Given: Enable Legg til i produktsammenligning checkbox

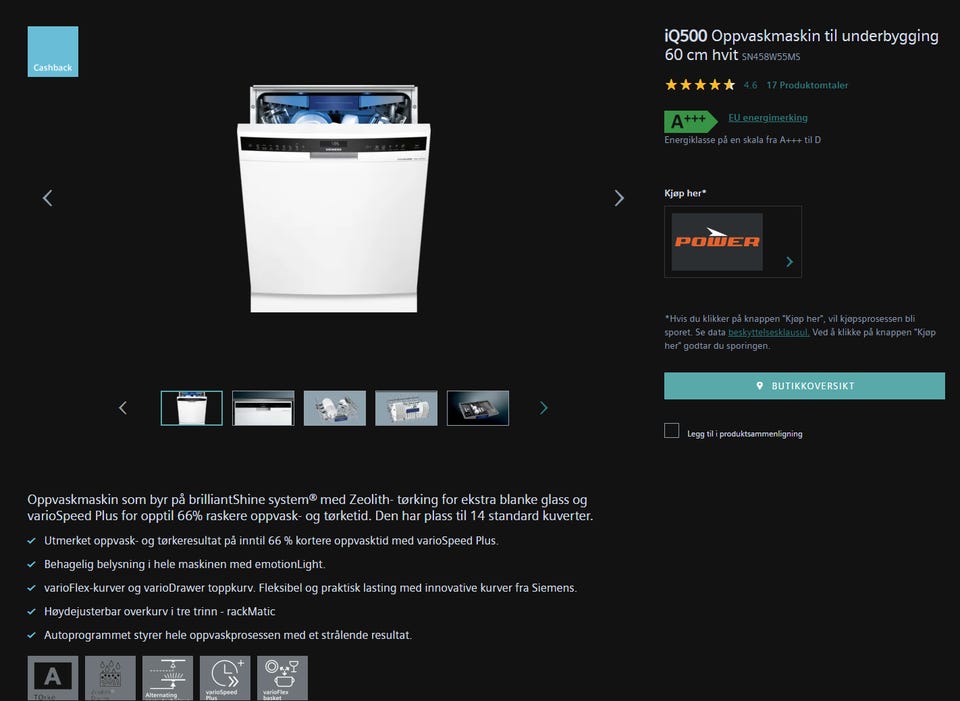Looking at the screenshot, I should pos(672,430).
